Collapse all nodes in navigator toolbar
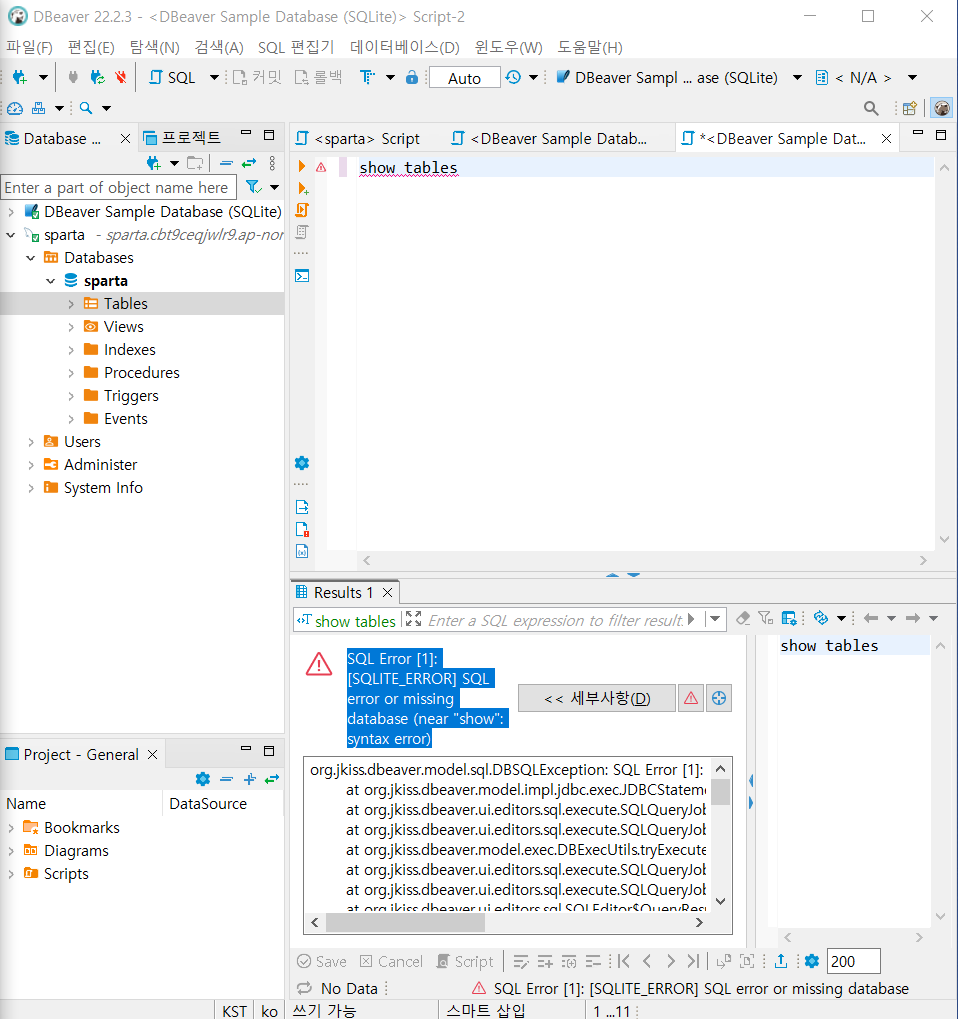Viewport: 958px width, 1019px height. coord(226,164)
